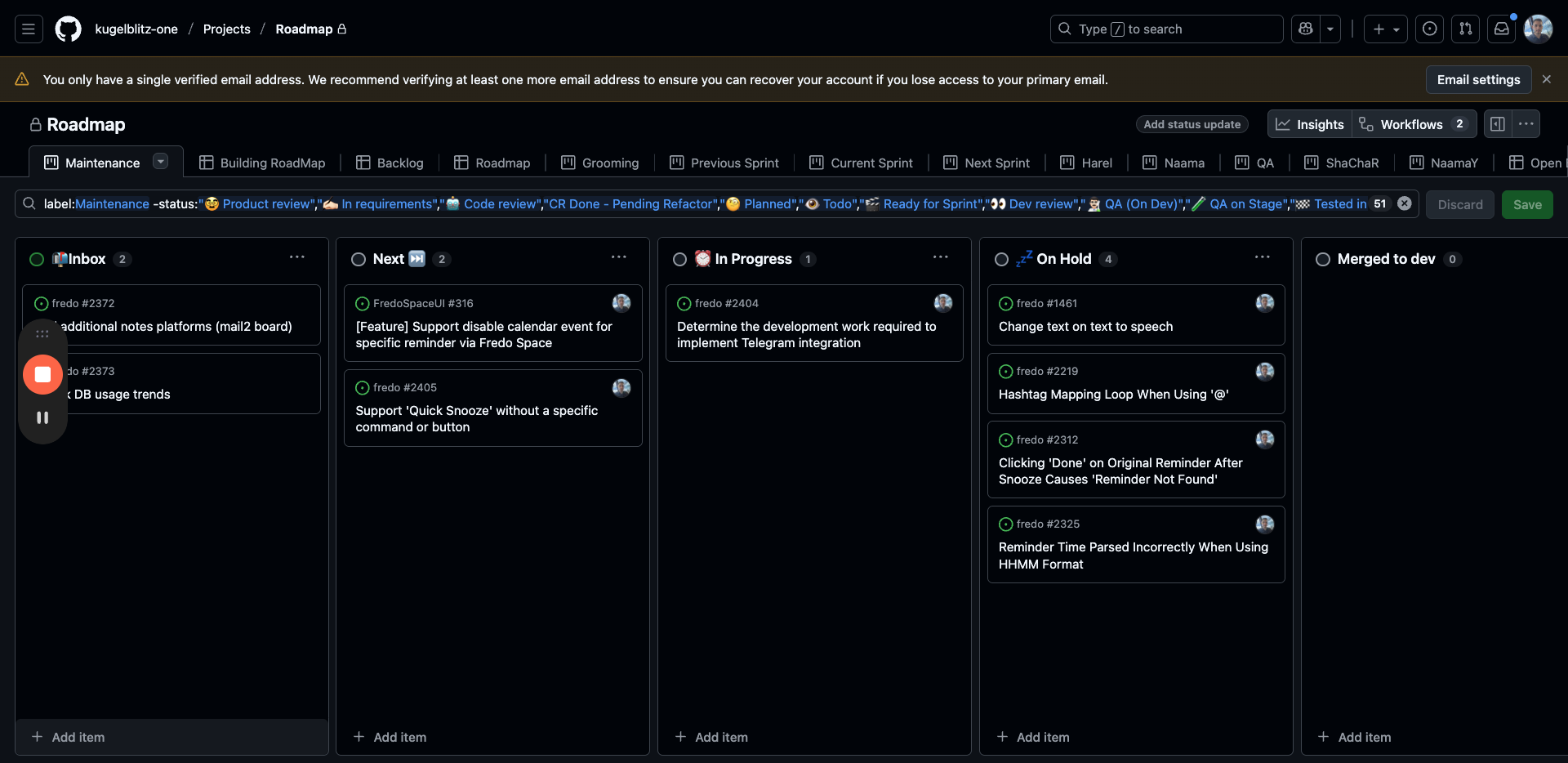The image size is (1568, 763).
Task: Open the issues icon in header
Action: pyautogui.click(x=1429, y=29)
